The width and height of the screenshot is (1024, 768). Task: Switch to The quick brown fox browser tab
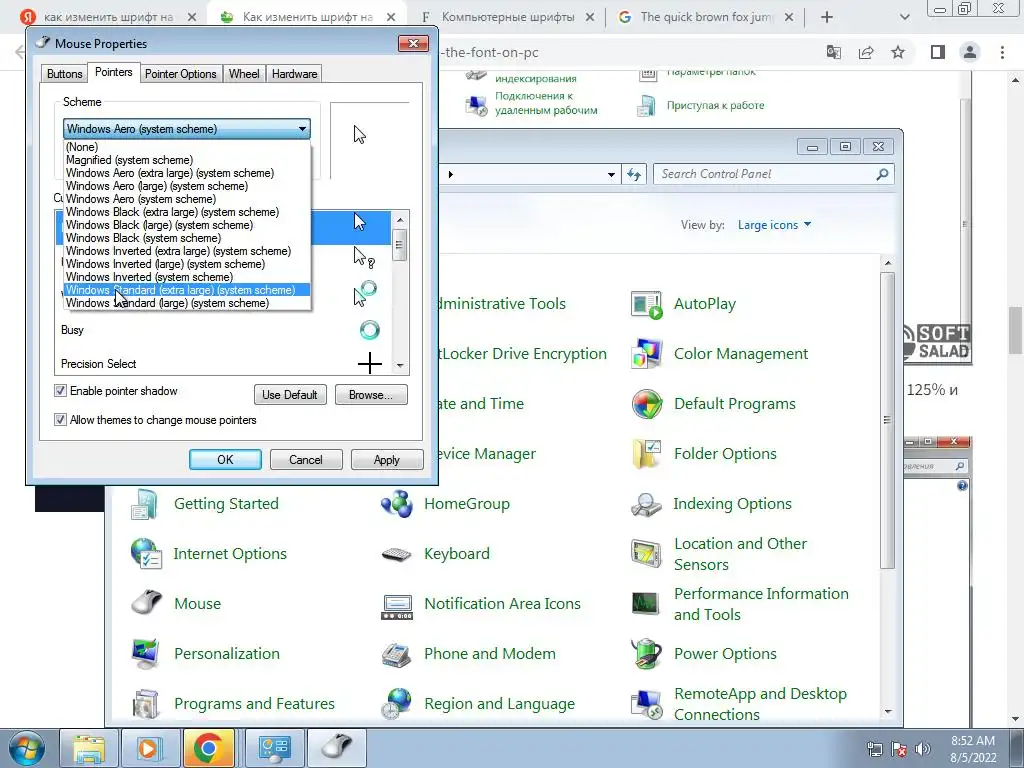[705, 17]
